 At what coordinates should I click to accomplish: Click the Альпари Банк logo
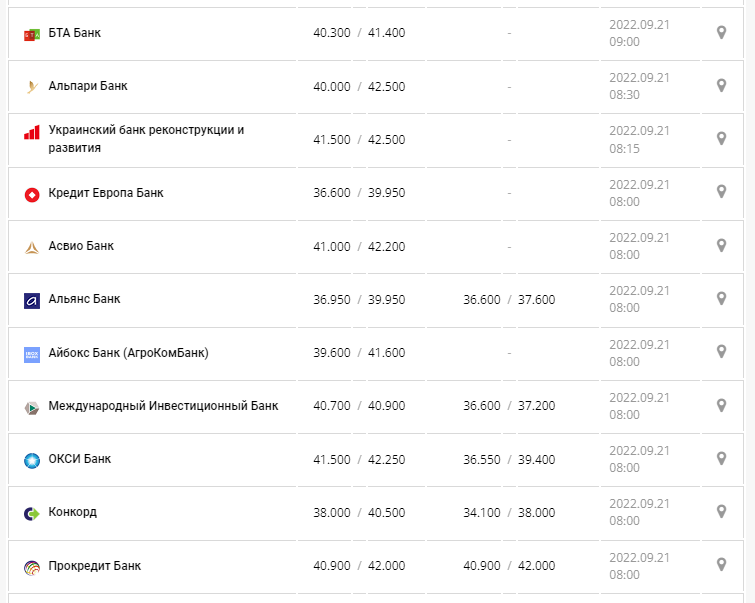31,87
